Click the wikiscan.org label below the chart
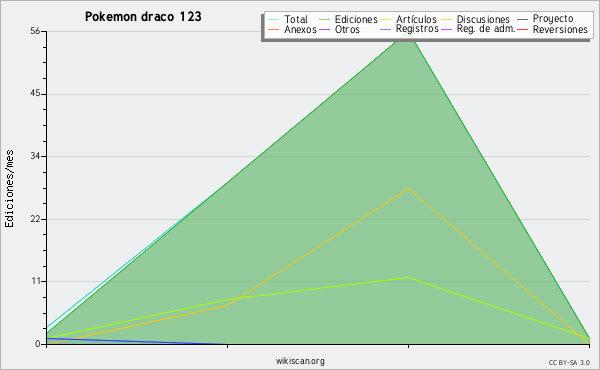600x370 pixels. coord(300,361)
